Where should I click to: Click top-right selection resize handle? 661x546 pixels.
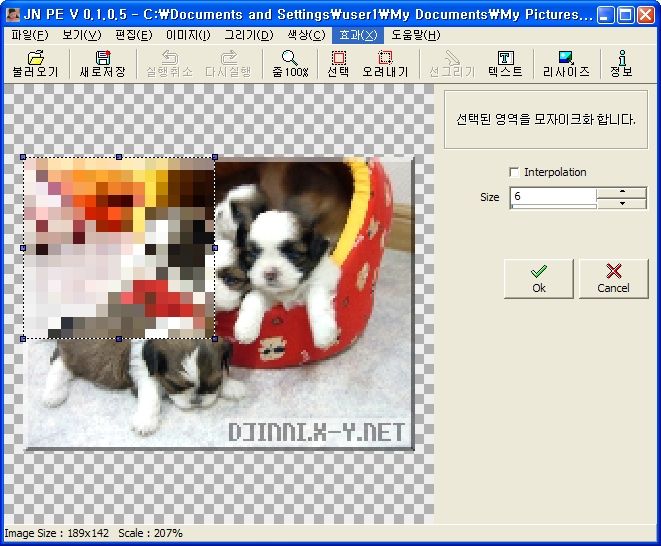click(x=215, y=157)
